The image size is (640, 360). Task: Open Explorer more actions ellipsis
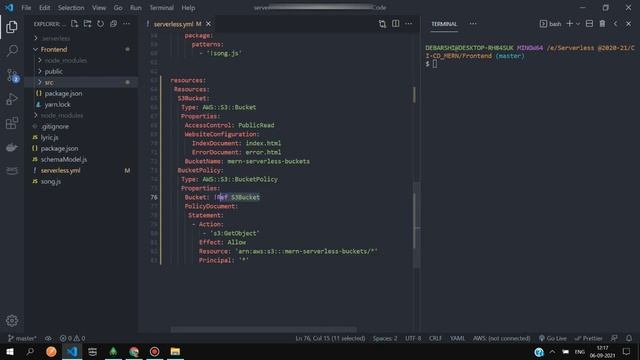[127, 24]
